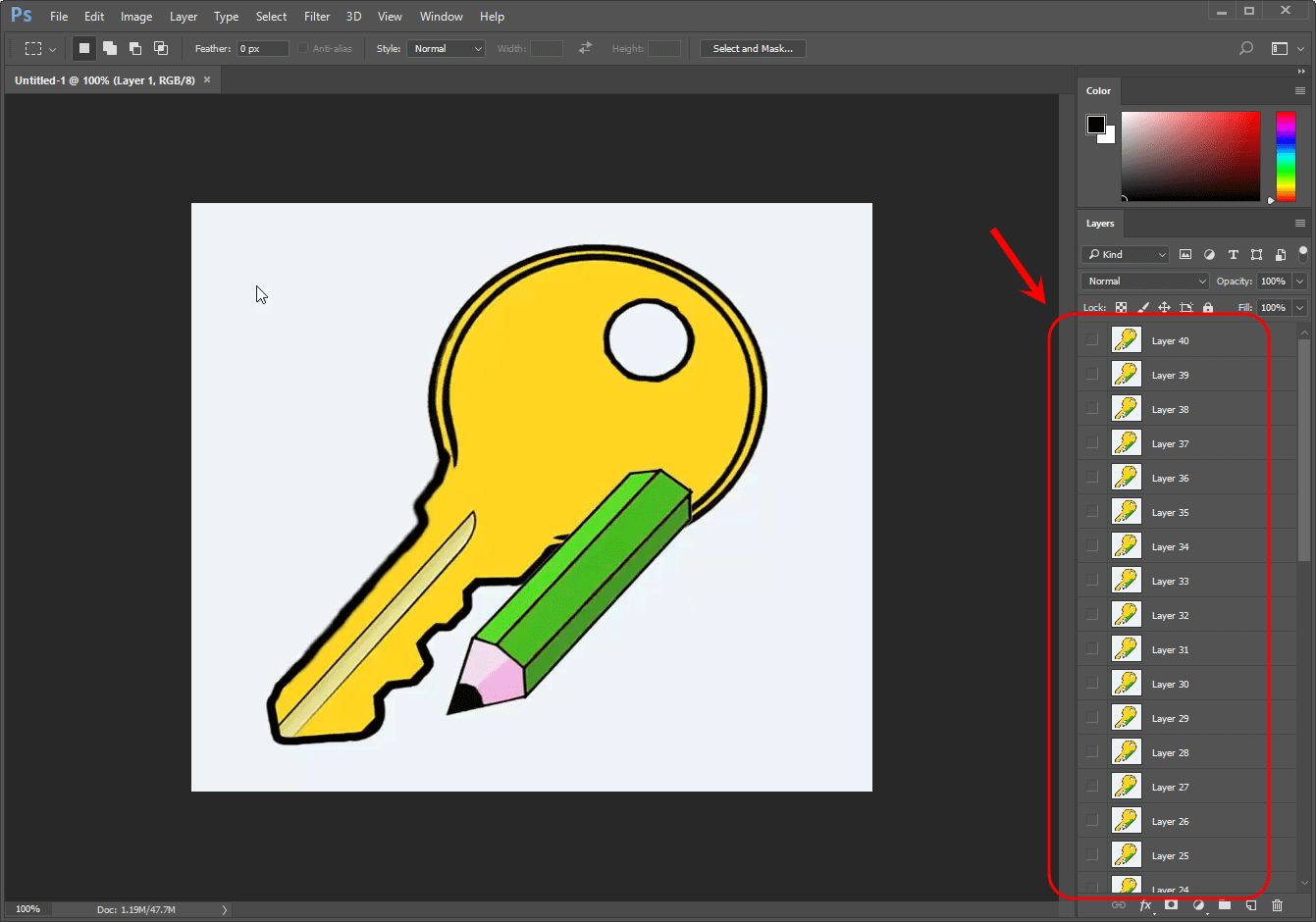Open the Layers panel menu icon
Image resolution: width=1316 pixels, height=922 pixels.
pyautogui.click(x=1300, y=223)
